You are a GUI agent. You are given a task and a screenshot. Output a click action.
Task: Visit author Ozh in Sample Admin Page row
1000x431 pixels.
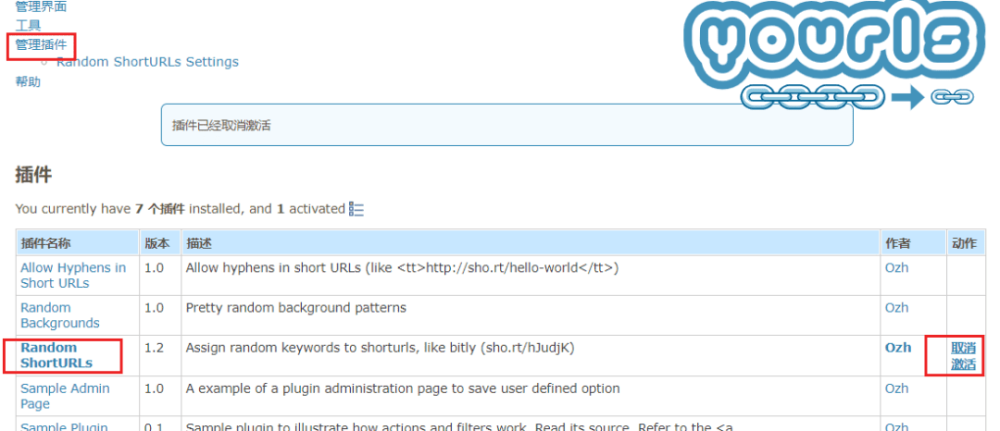point(896,389)
